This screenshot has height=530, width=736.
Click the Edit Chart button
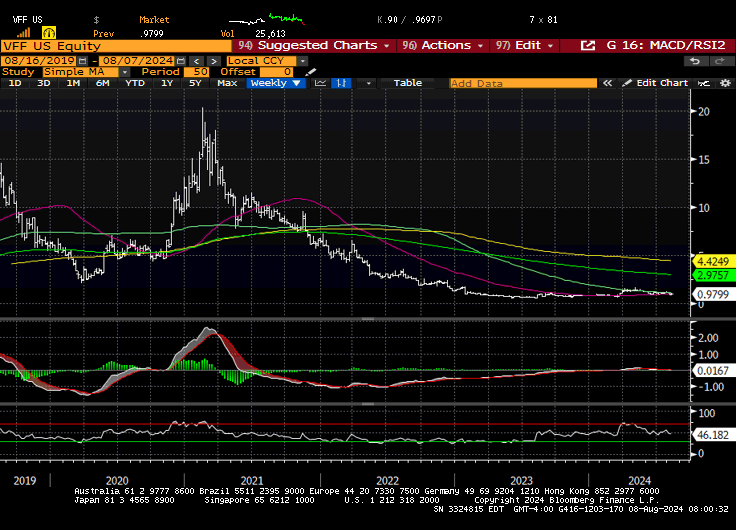coord(655,83)
